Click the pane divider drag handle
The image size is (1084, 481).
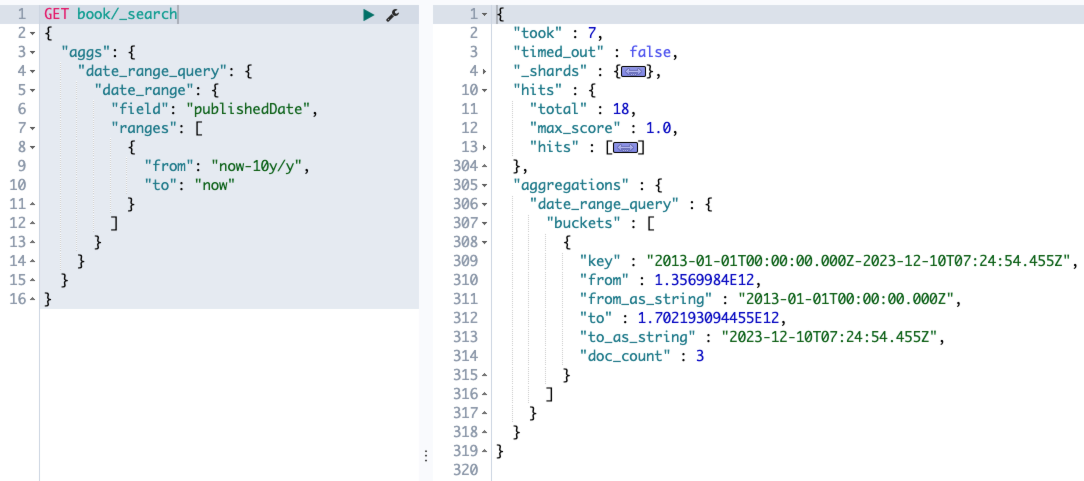(426, 455)
